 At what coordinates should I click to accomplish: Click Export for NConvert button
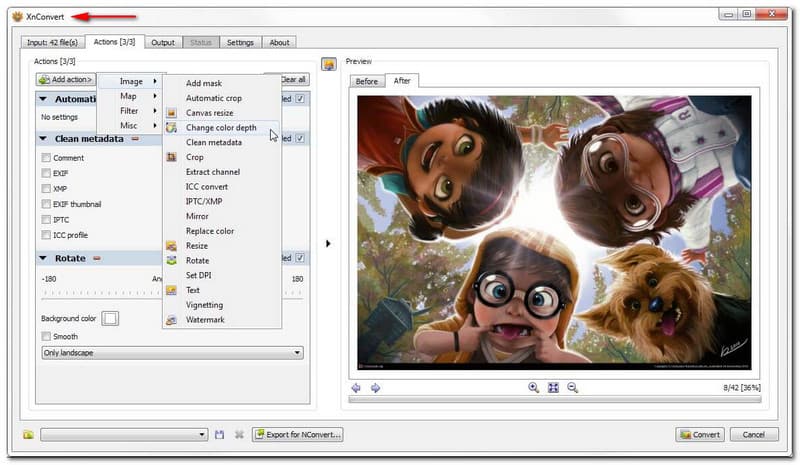(297, 435)
